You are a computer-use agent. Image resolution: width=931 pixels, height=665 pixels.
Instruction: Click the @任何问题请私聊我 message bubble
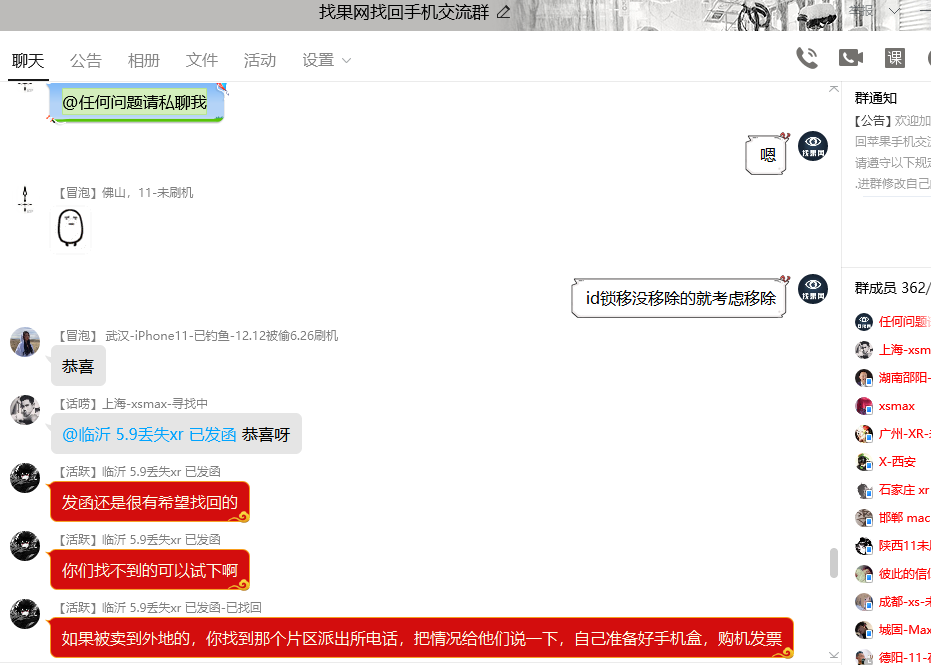point(136,103)
